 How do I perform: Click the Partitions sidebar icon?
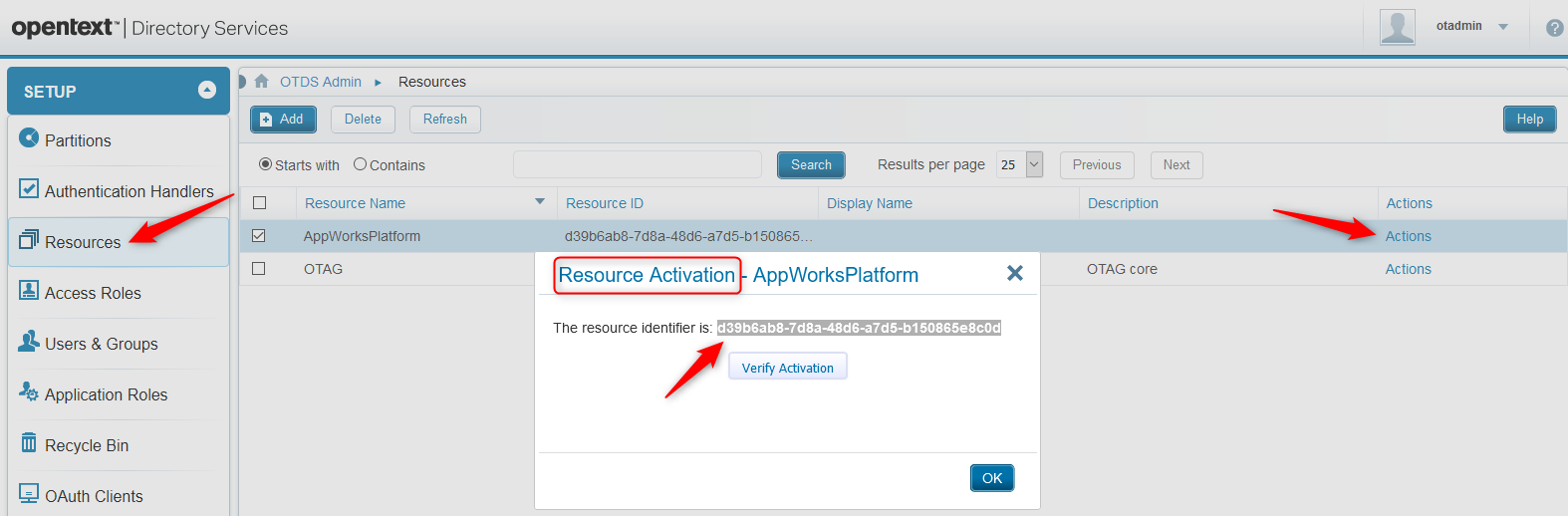[29, 137]
